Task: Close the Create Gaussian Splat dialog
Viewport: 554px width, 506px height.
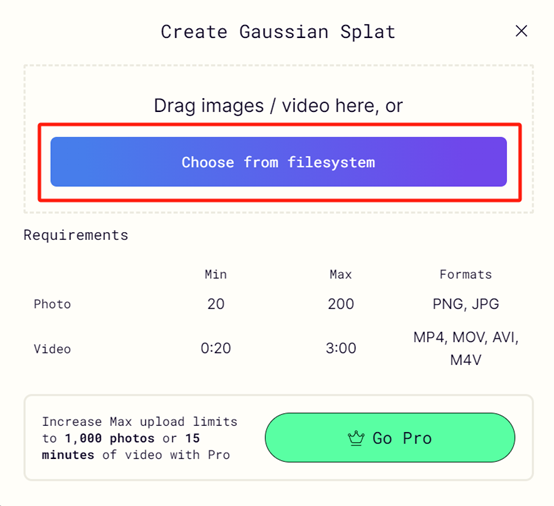Action: pyautogui.click(x=521, y=31)
